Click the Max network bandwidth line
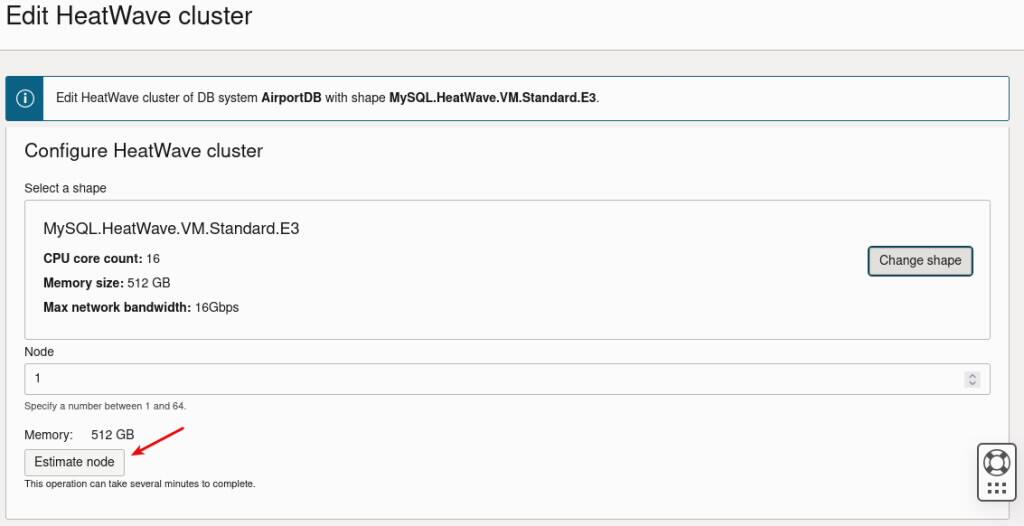This screenshot has width=1024, height=526. [141, 307]
